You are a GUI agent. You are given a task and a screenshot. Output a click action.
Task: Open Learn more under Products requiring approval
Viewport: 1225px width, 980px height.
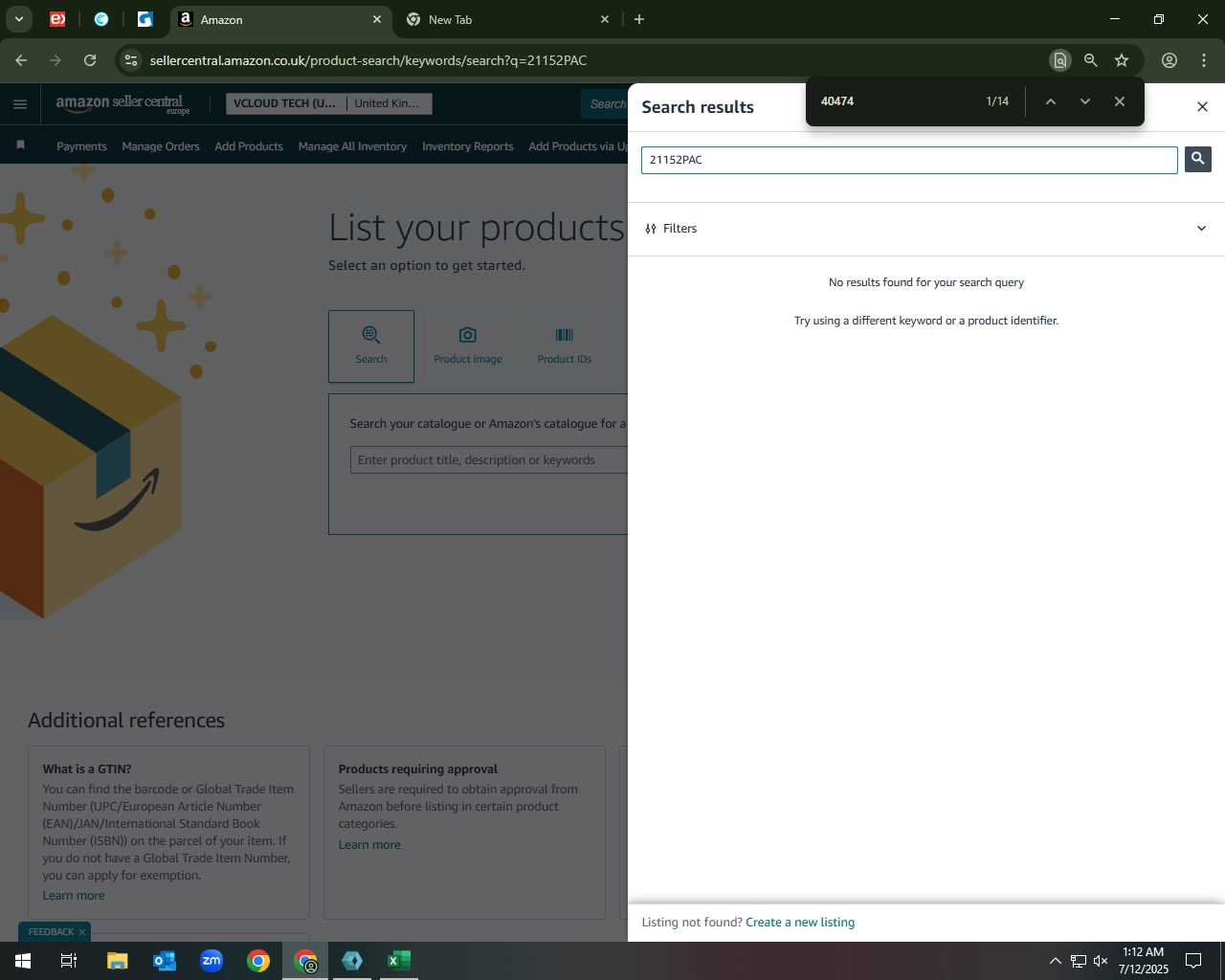(369, 845)
